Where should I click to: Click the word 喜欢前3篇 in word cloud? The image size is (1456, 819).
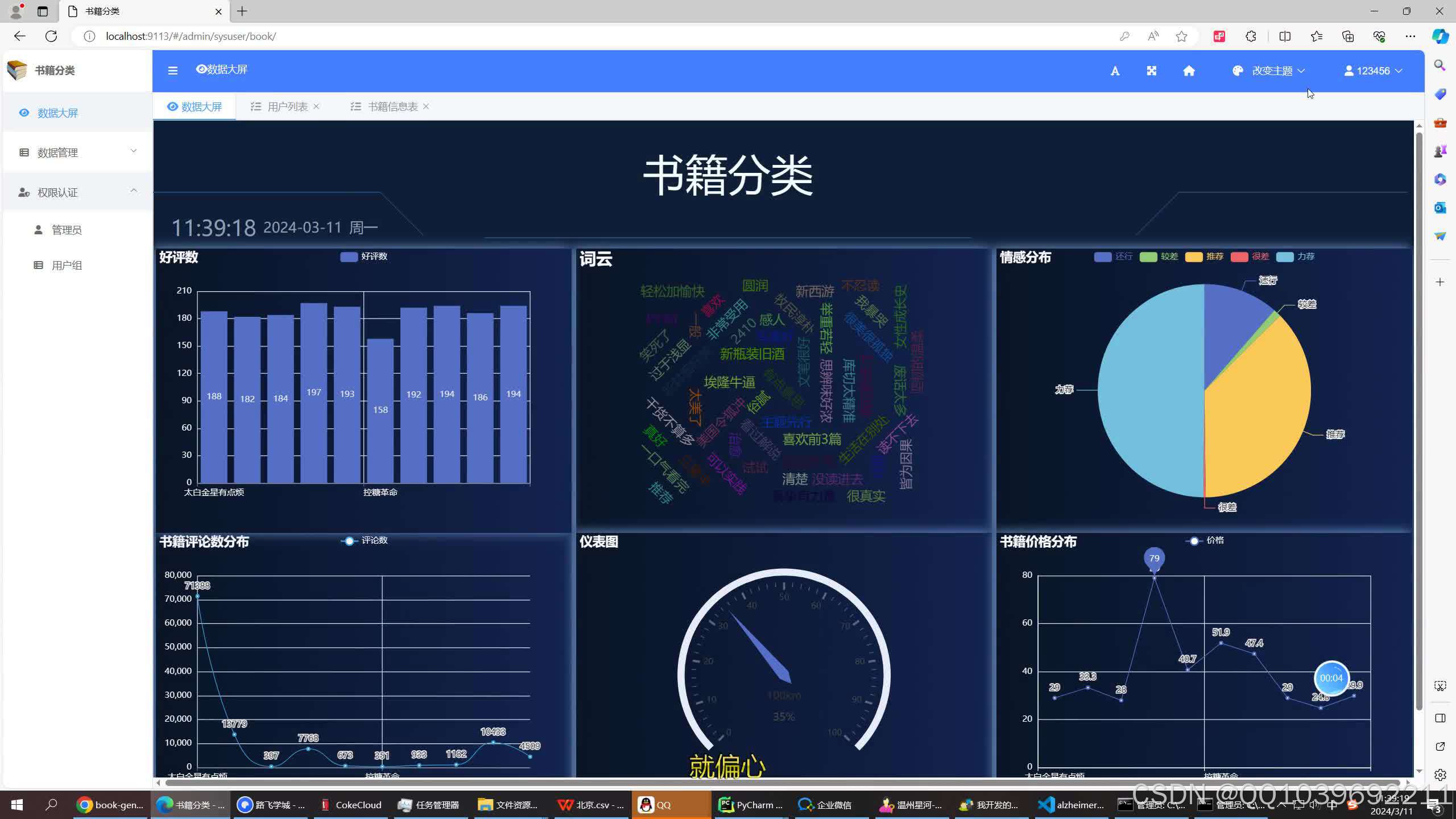tap(812, 439)
